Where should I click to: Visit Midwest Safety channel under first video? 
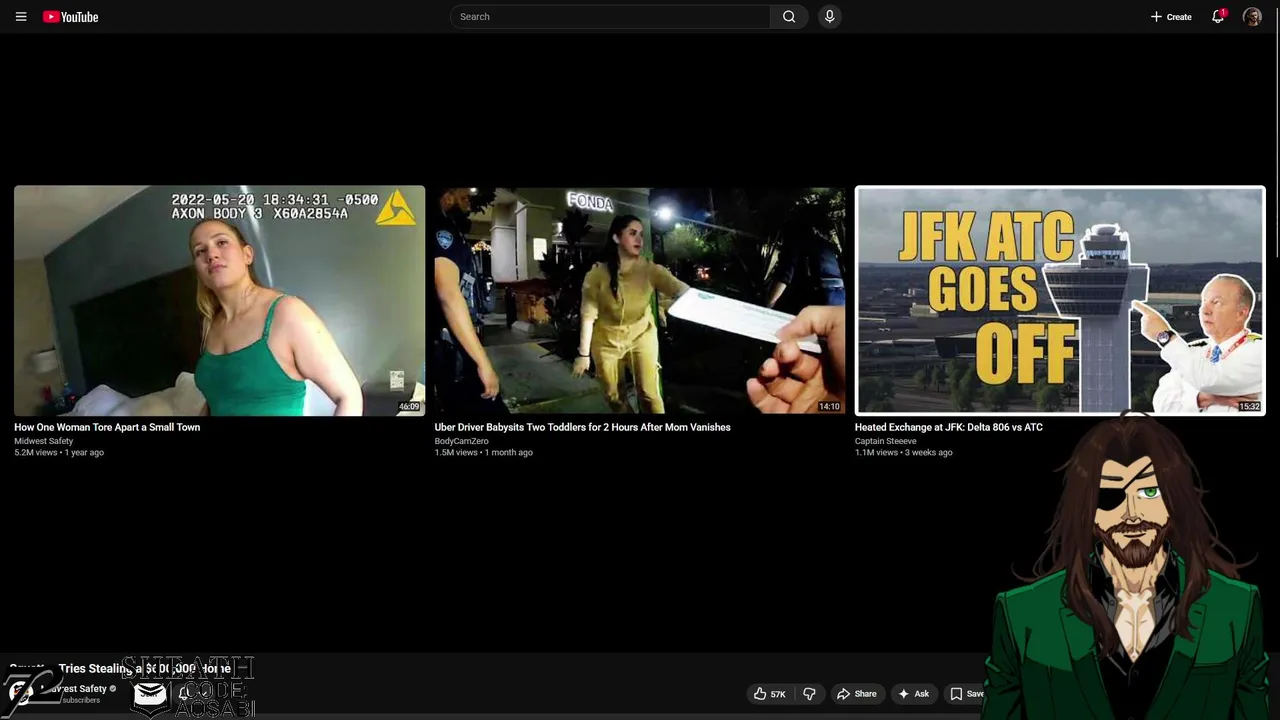click(43, 441)
